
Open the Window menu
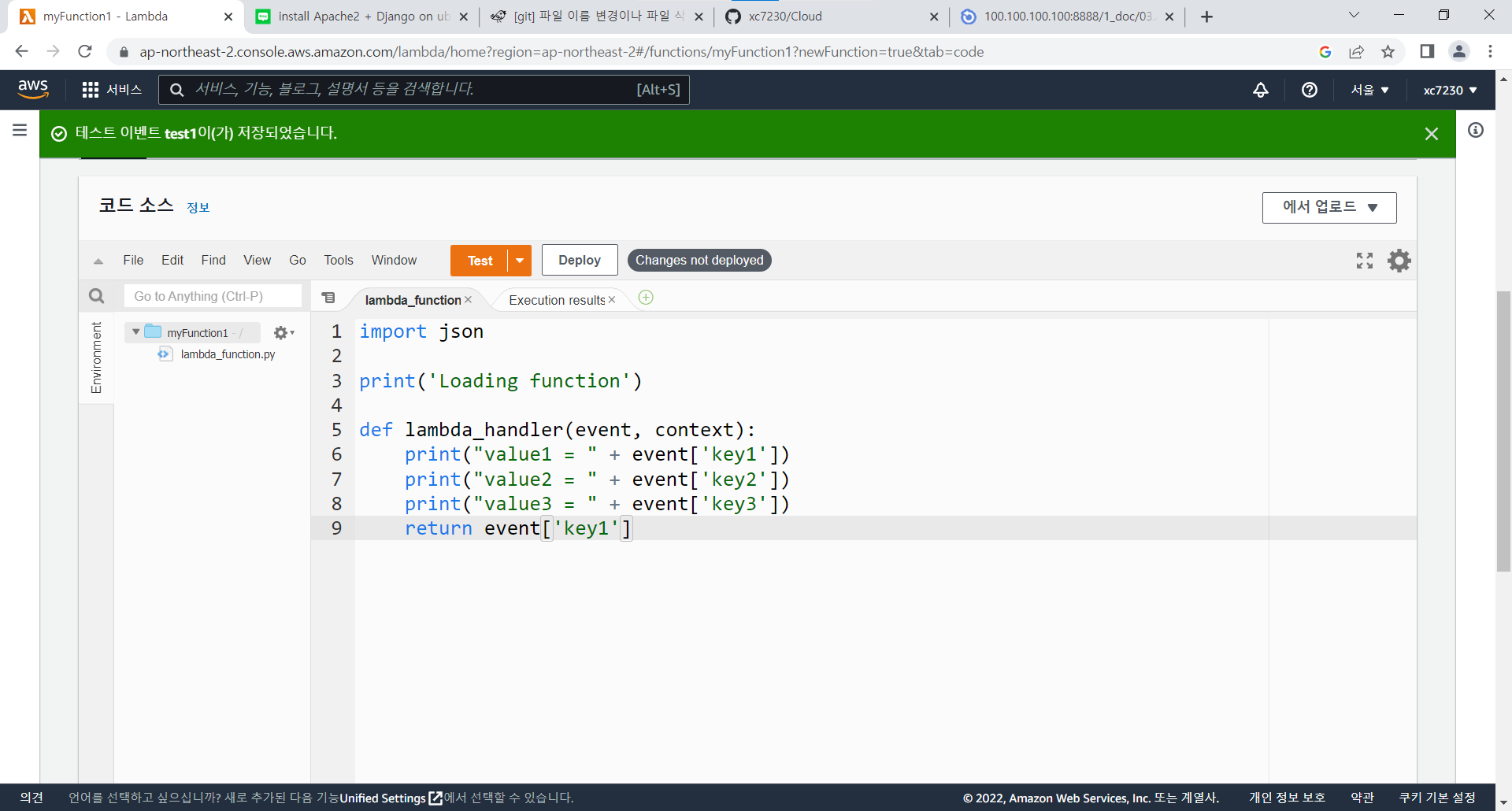[394, 260]
